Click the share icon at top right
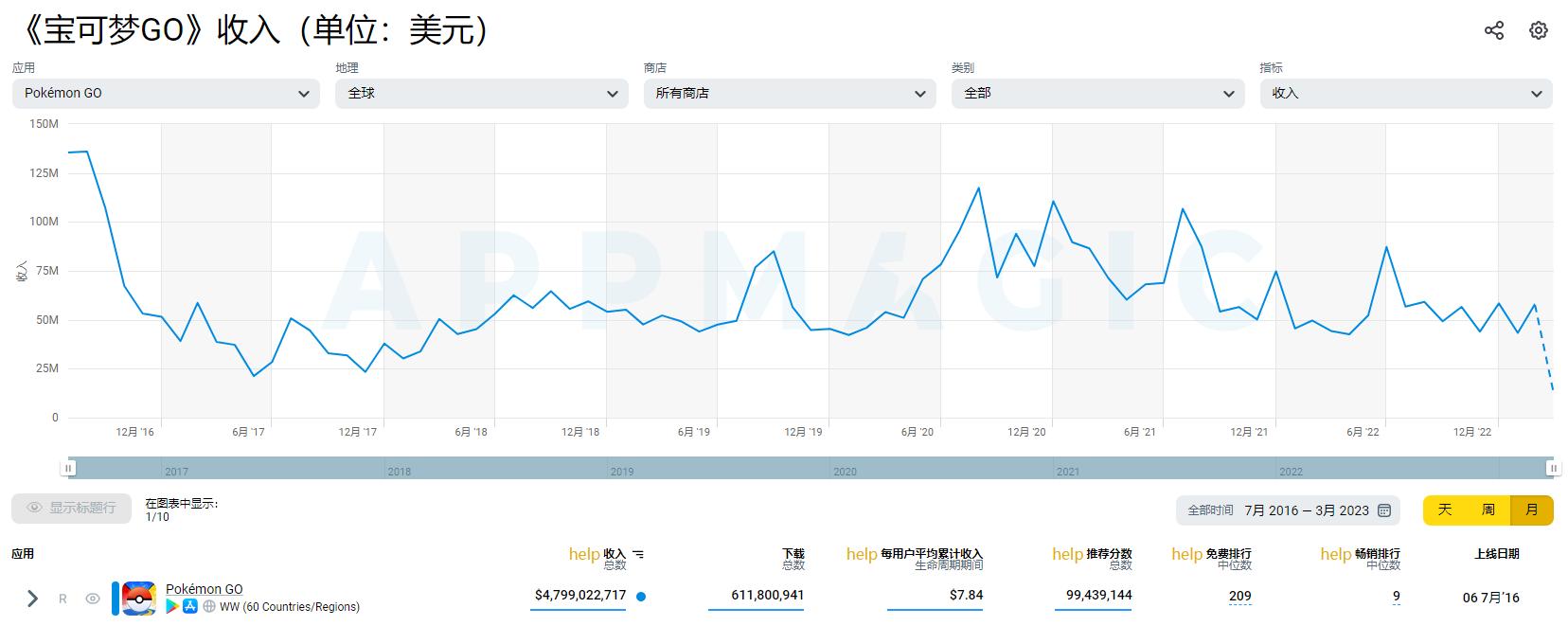Screen dimensions: 1568x626 [1494, 30]
